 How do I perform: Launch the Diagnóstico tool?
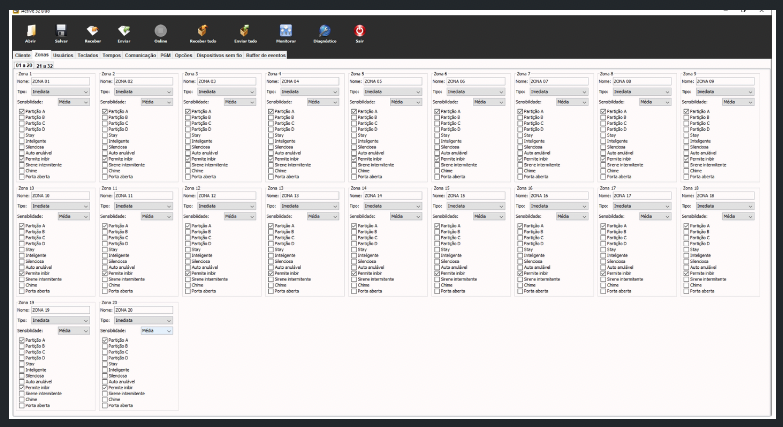pos(324,31)
